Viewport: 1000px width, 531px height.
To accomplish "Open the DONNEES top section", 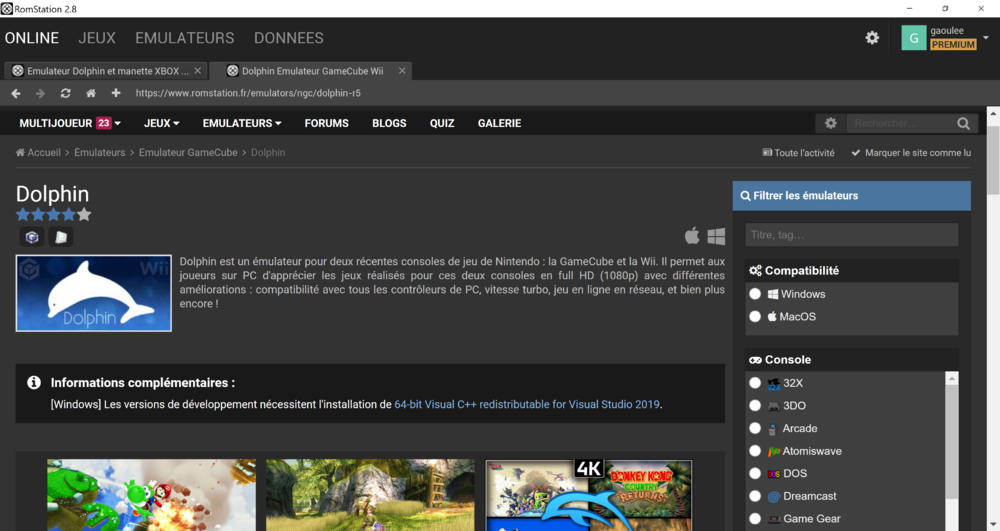I will pos(288,38).
